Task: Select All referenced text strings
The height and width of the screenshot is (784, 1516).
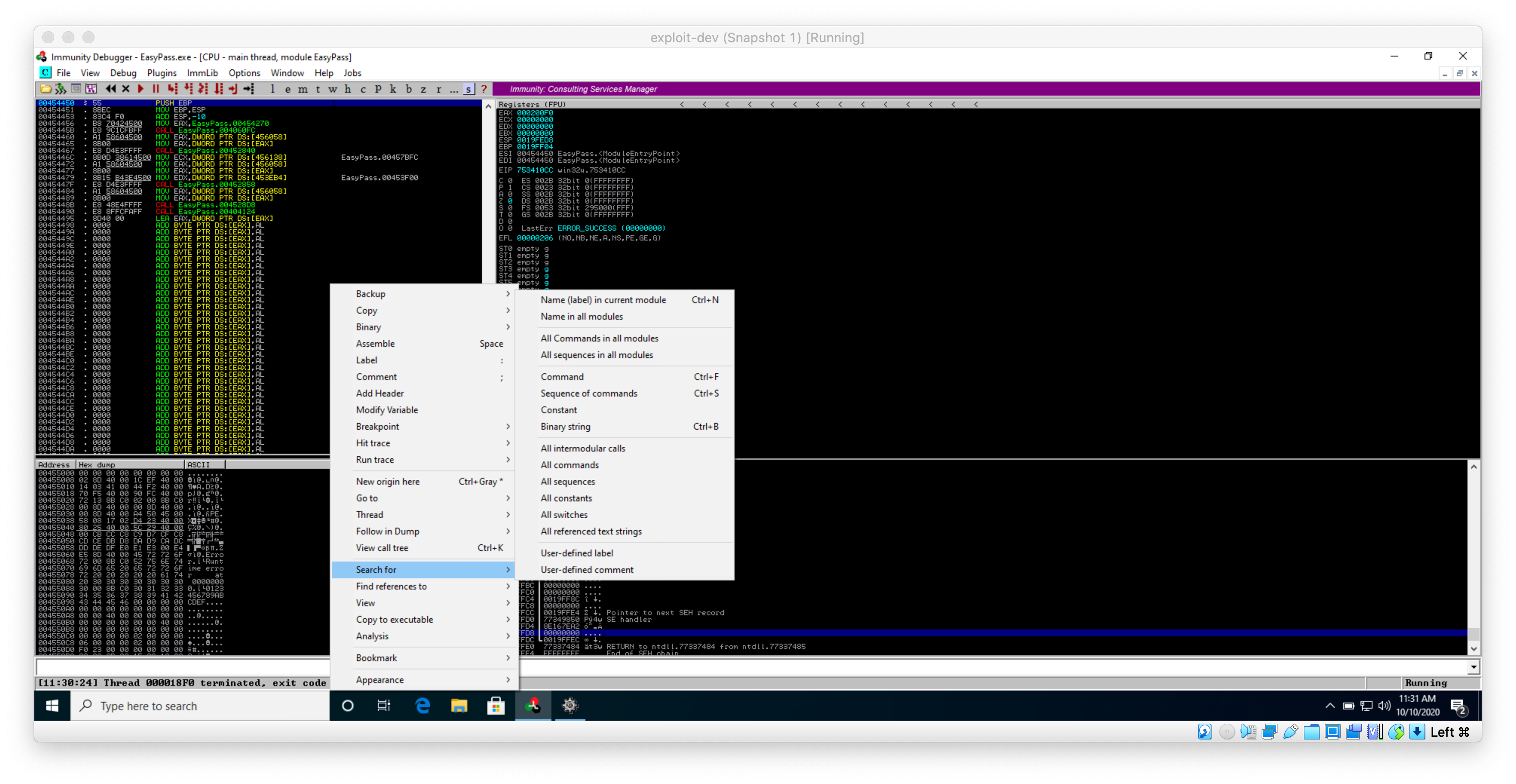Action: 625,531
